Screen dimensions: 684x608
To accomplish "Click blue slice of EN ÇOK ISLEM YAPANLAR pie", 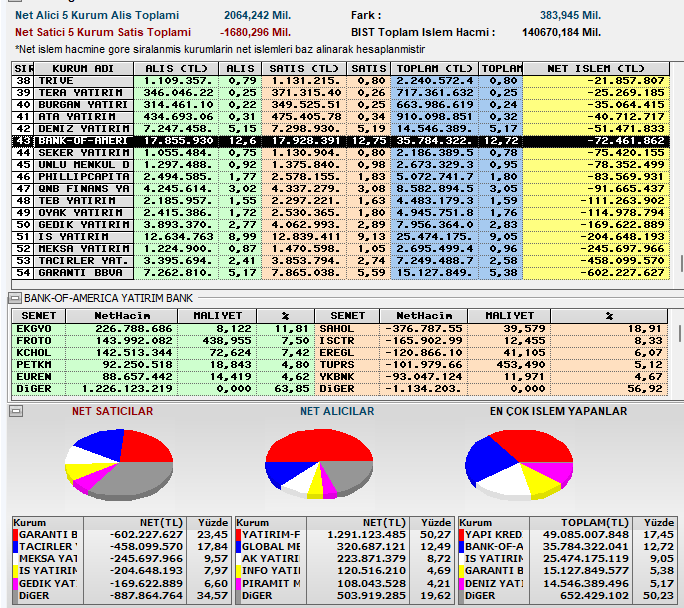I will point(489,461).
